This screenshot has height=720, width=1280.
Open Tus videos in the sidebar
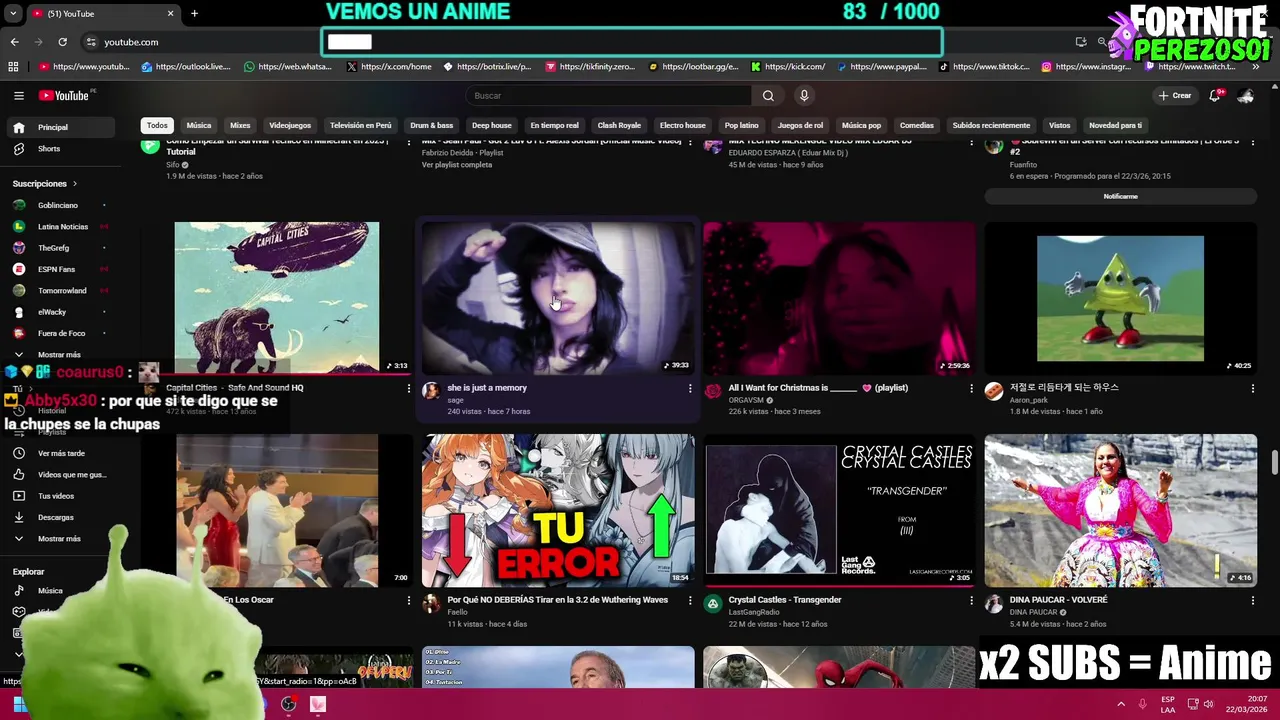[x=56, y=496]
